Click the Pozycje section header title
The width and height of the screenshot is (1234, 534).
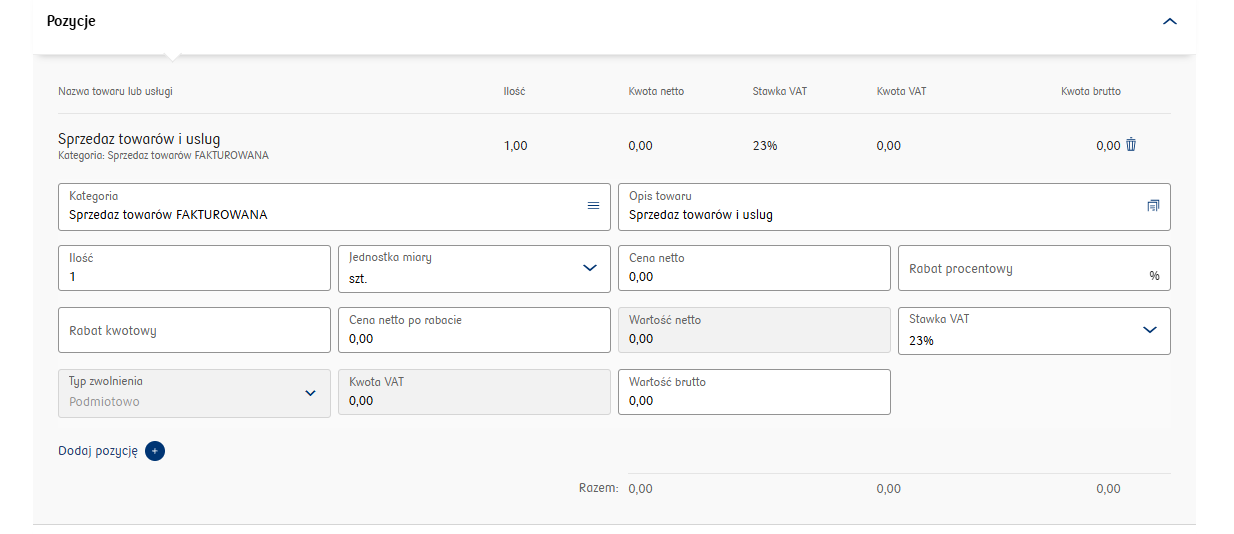[x=71, y=21]
